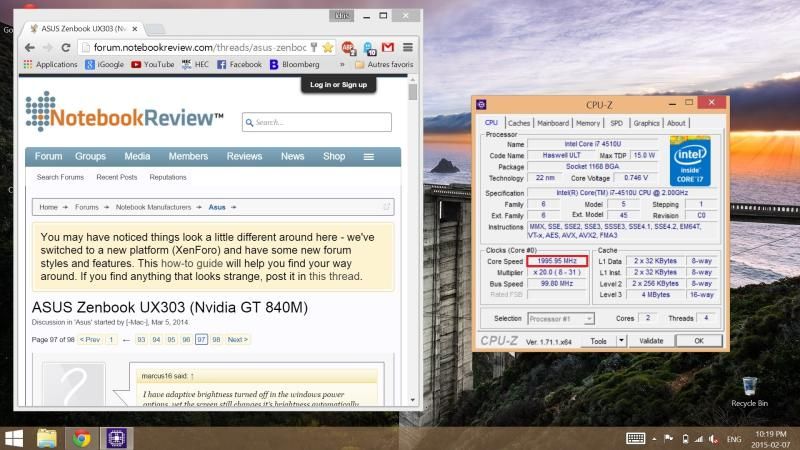Open the Processor #1 selection dropdown
800x450 pixels.
click(561, 319)
